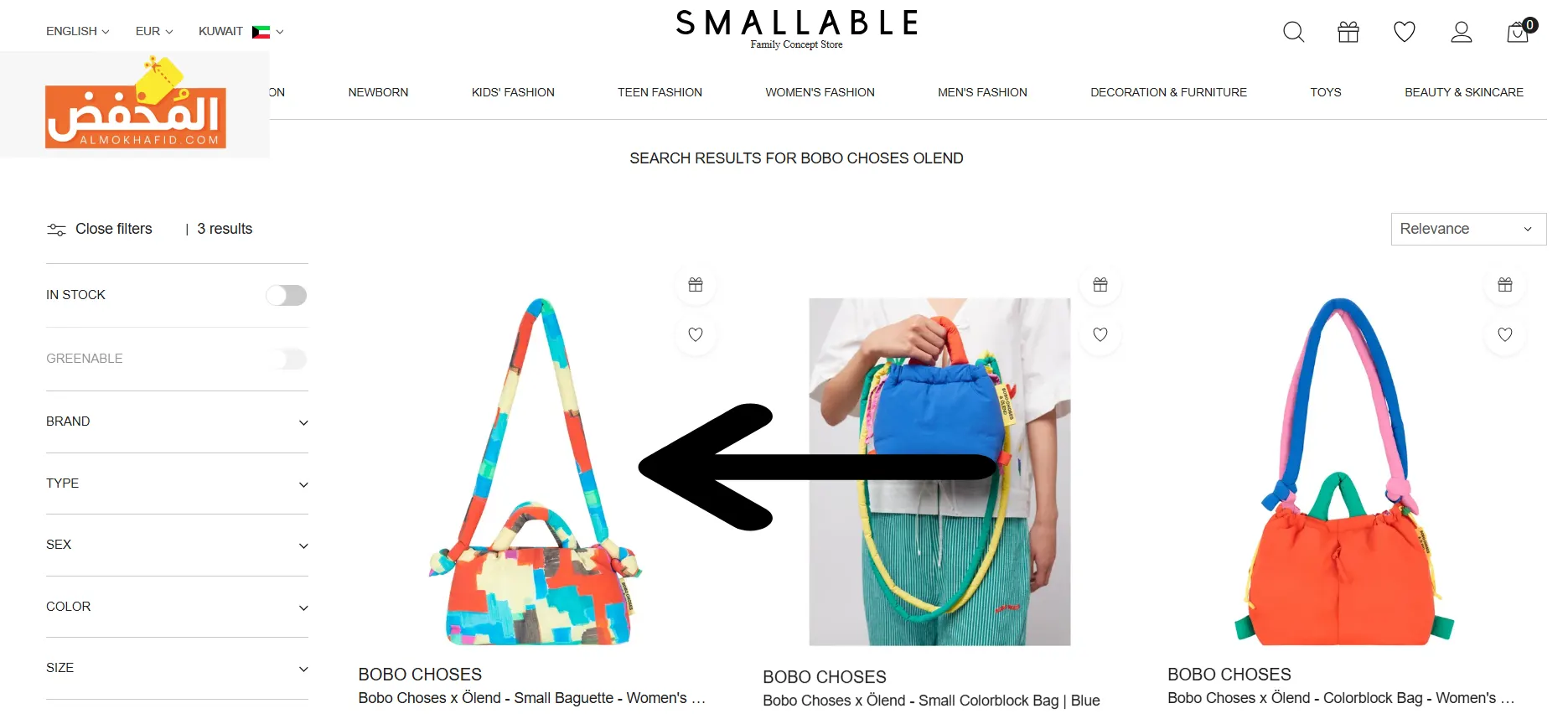The width and height of the screenshot is (1568, 724).
Task: Open the Relevance sort dropdown
Action: (1468, 229)
